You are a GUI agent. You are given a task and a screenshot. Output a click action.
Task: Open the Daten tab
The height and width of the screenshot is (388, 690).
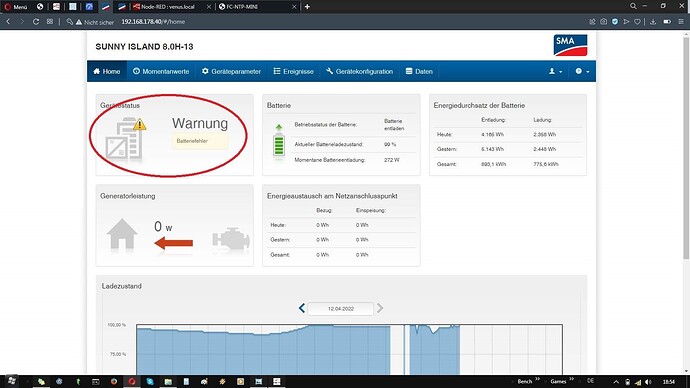tap(419, 71)
